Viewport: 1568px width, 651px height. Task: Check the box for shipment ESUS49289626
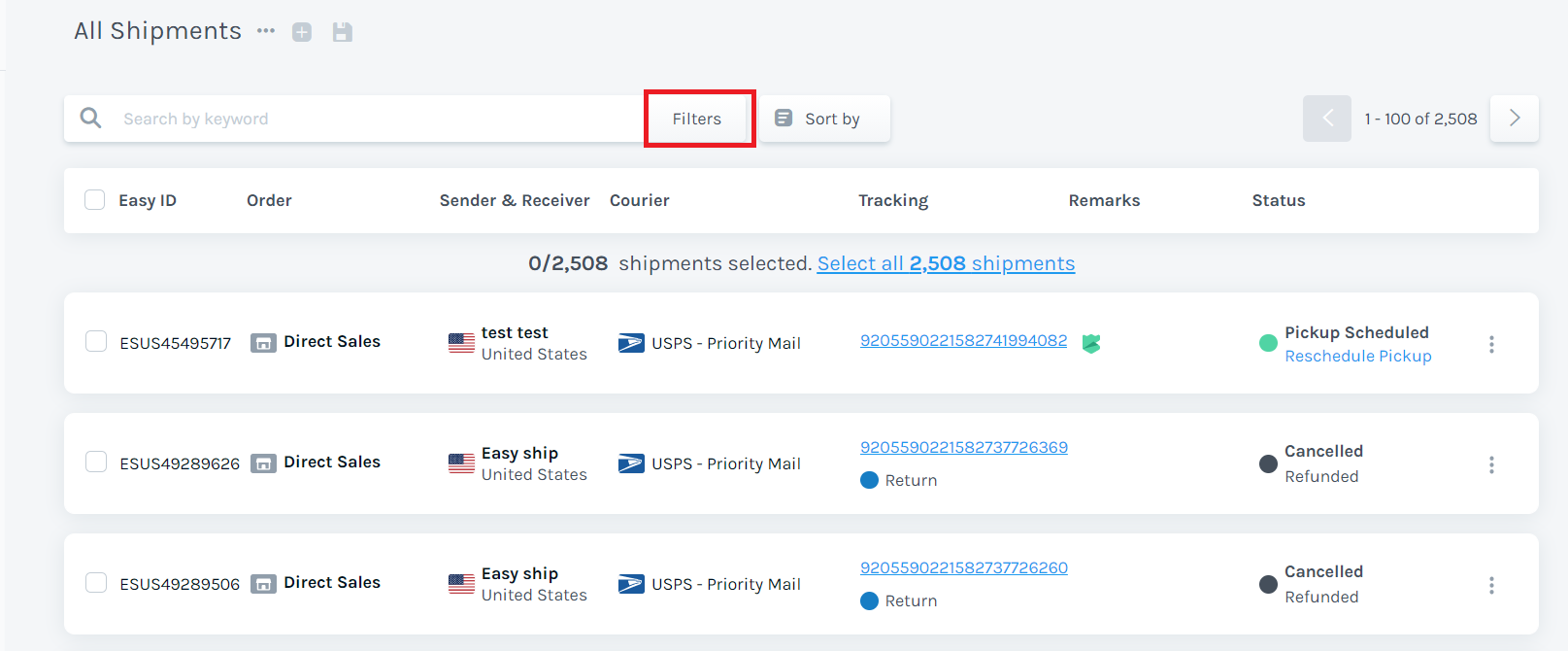coord(96,463)
